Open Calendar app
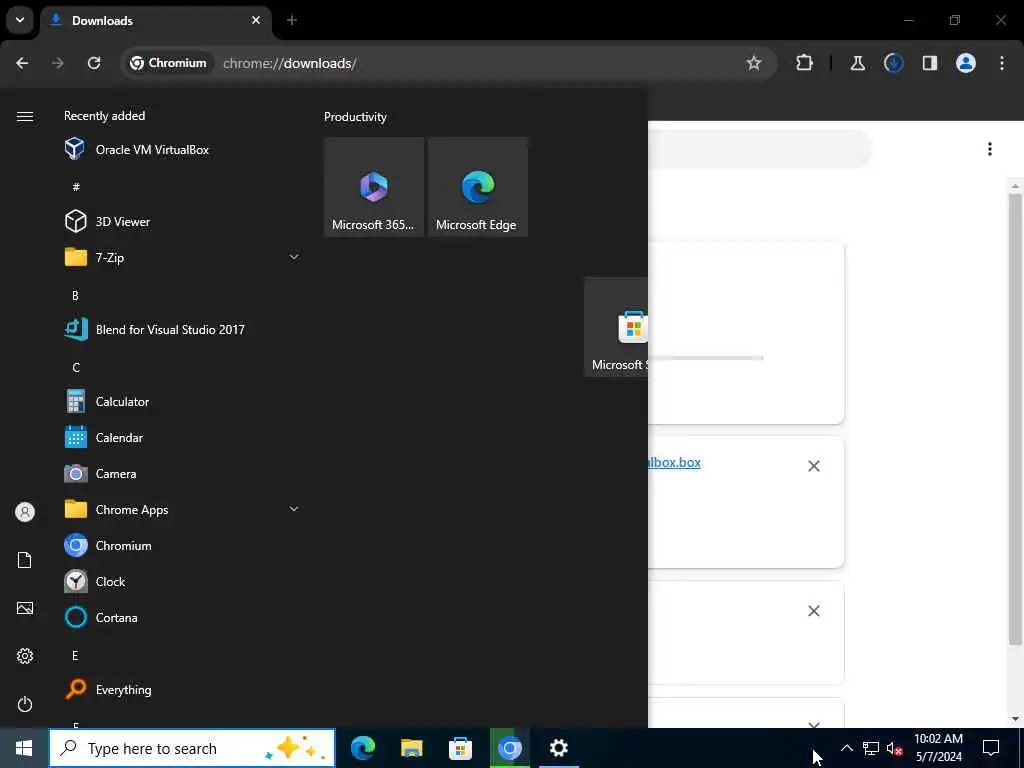 (x=183, y=437)
